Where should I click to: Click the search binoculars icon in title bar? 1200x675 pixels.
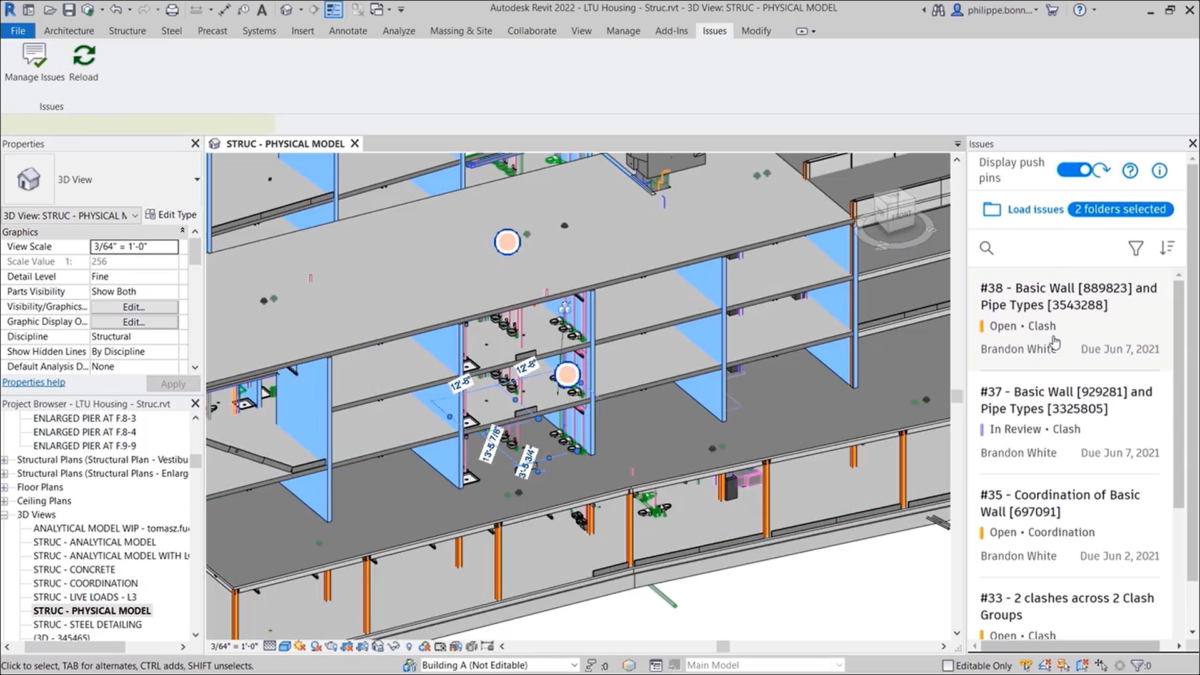(x=938, y=10)
